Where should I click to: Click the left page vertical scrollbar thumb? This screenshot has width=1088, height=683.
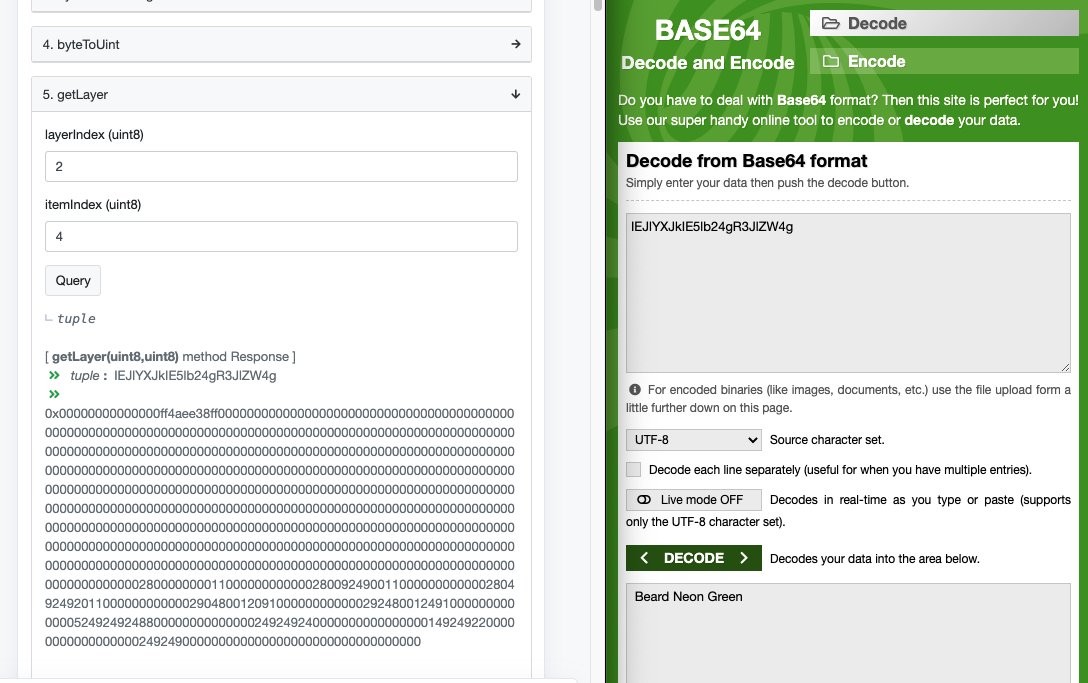597,6
